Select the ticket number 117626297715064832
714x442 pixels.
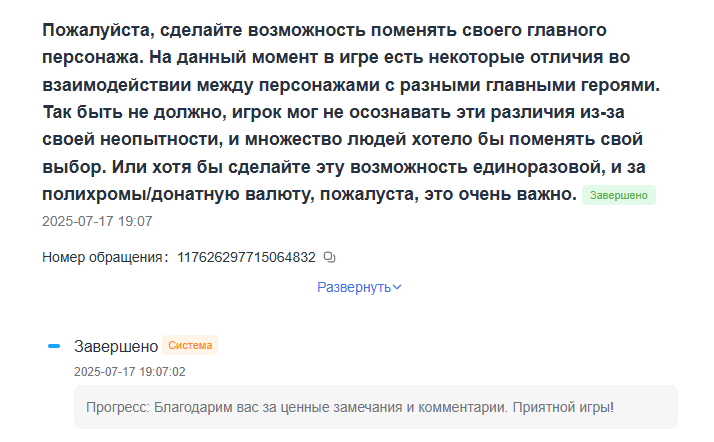click(246, 257)
